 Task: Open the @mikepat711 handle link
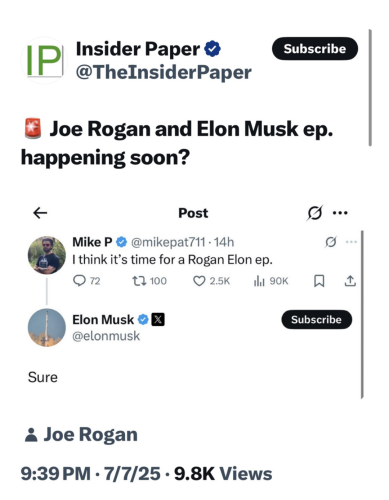click(x=168, y=242)
